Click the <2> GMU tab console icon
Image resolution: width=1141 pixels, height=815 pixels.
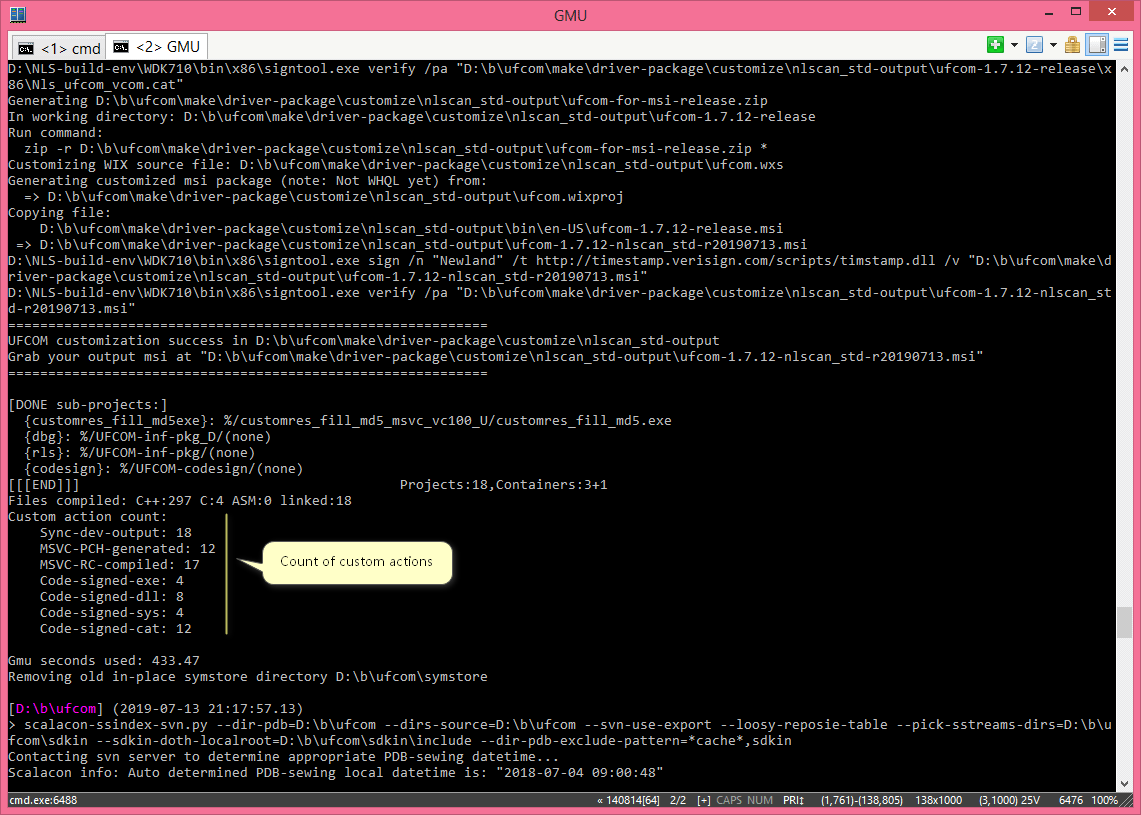121,47
